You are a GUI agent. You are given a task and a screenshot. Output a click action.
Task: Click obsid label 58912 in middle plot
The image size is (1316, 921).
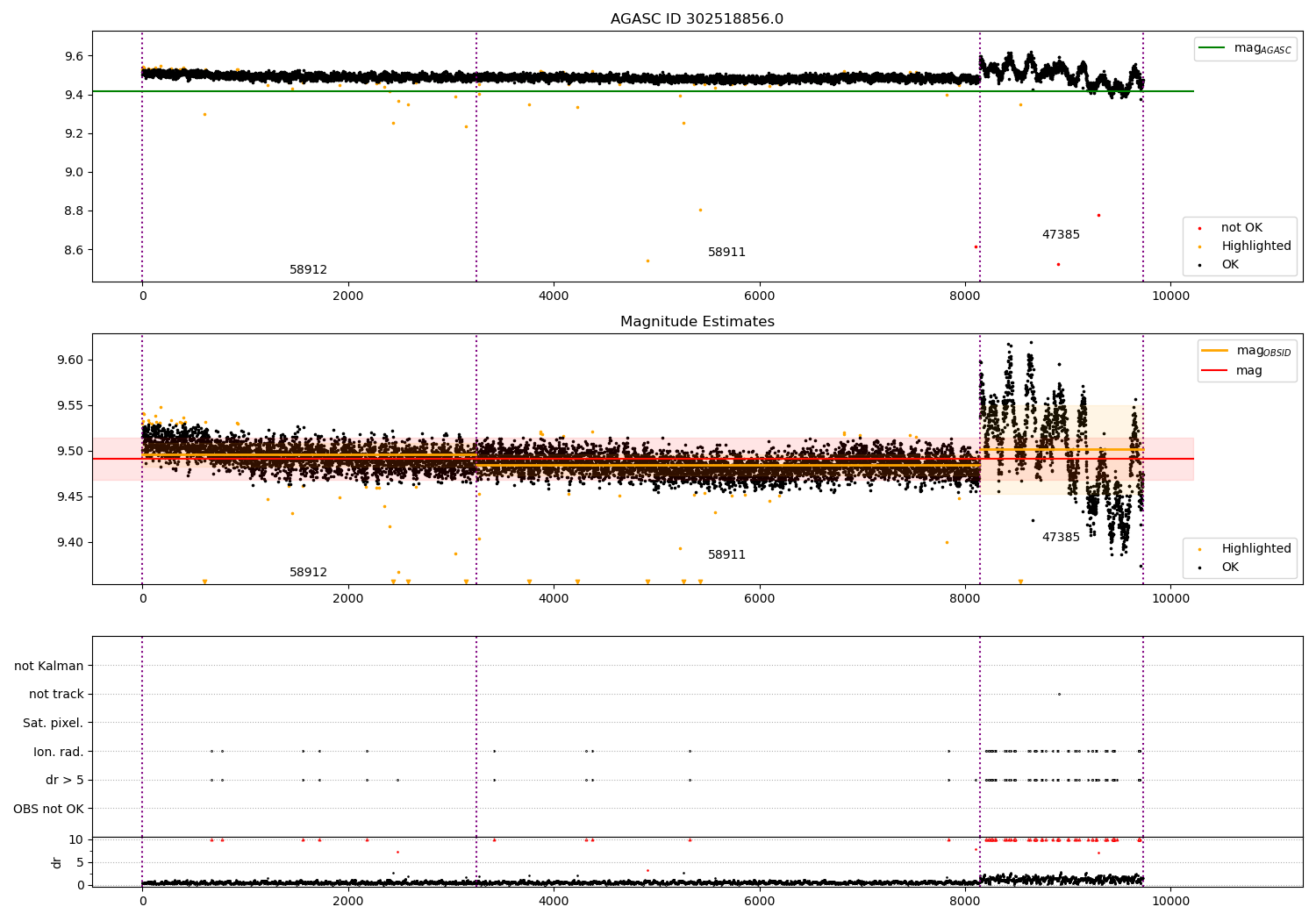tap(308, 573)
